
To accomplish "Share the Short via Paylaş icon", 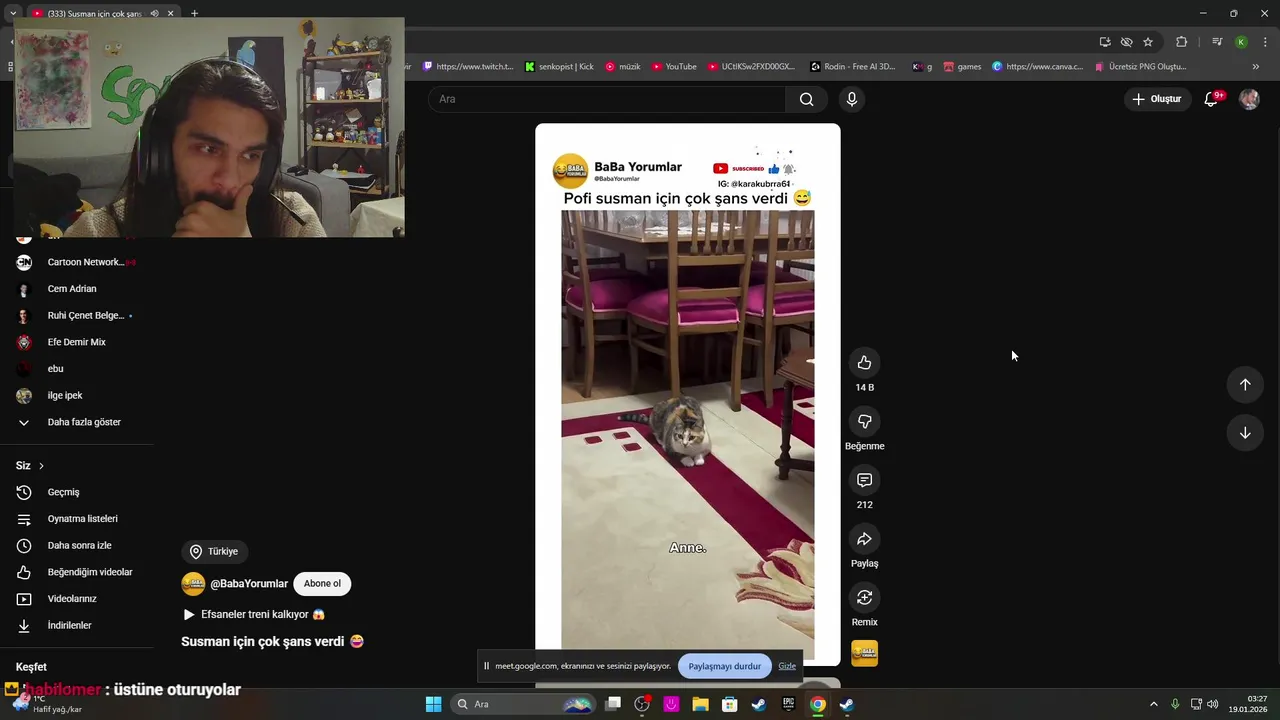I will (x=864, y=539).
